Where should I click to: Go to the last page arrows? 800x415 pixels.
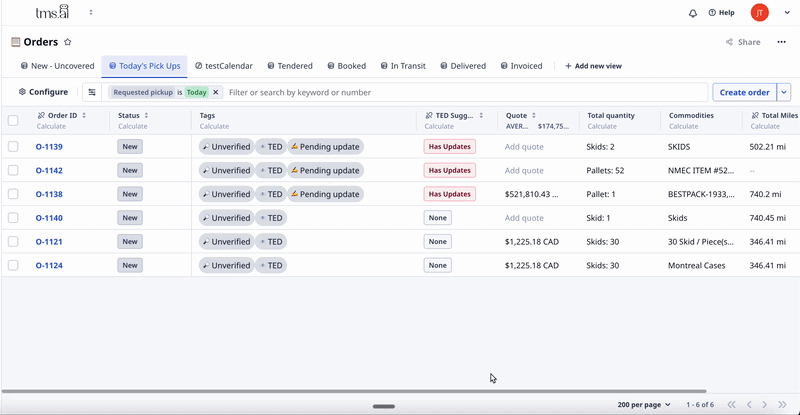tap(782, 404)
